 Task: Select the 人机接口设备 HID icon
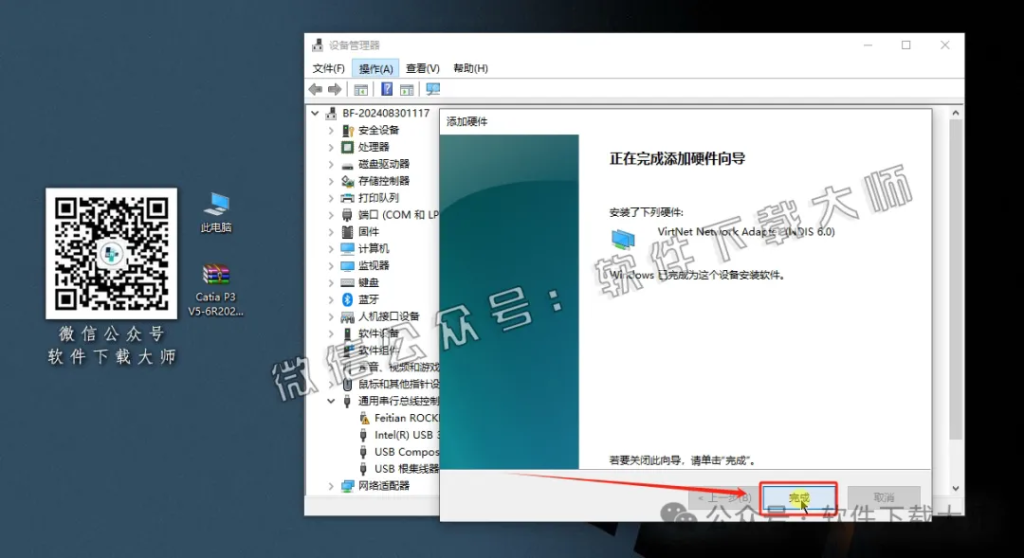click(347, 316)
